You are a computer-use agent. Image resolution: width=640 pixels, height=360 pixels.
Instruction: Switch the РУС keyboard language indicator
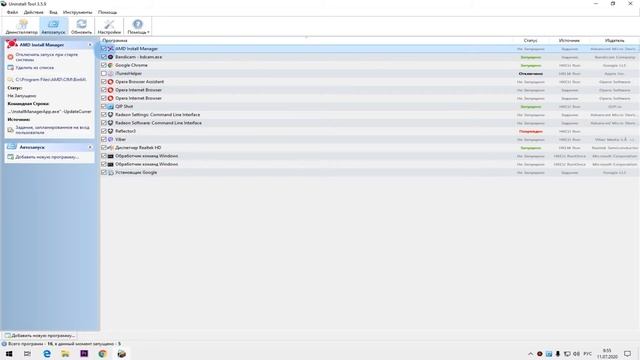click(x=587, y=354)
